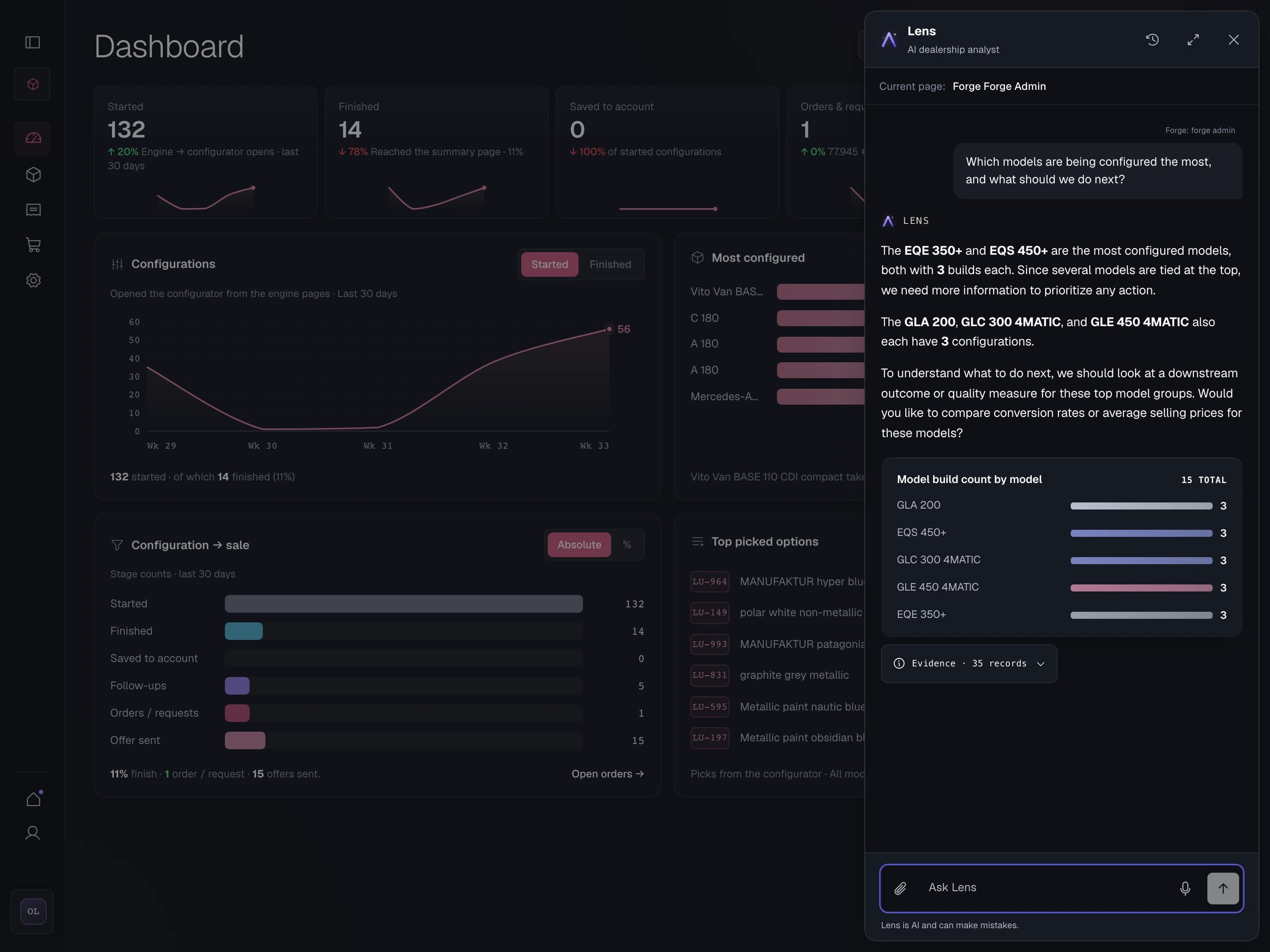1270x952 pixels.
Task: Open the Dashboard gauge sidebar icon
Action: (x=33, y=138)
